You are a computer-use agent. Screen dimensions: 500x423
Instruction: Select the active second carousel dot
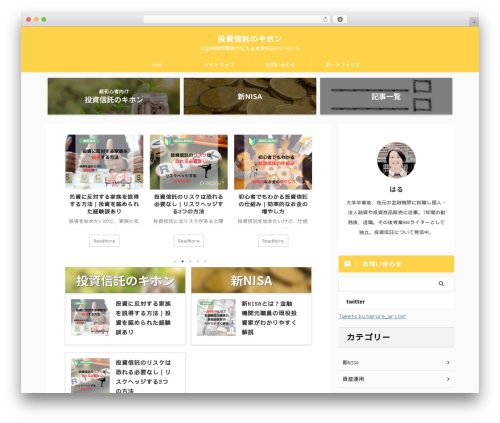pos(182,261)
